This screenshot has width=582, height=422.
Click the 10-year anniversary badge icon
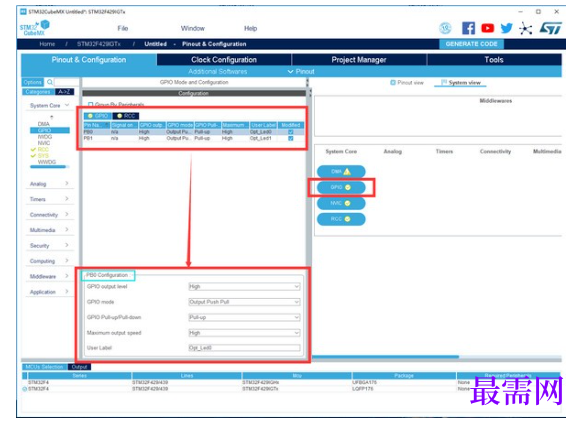tap(445, 28)
